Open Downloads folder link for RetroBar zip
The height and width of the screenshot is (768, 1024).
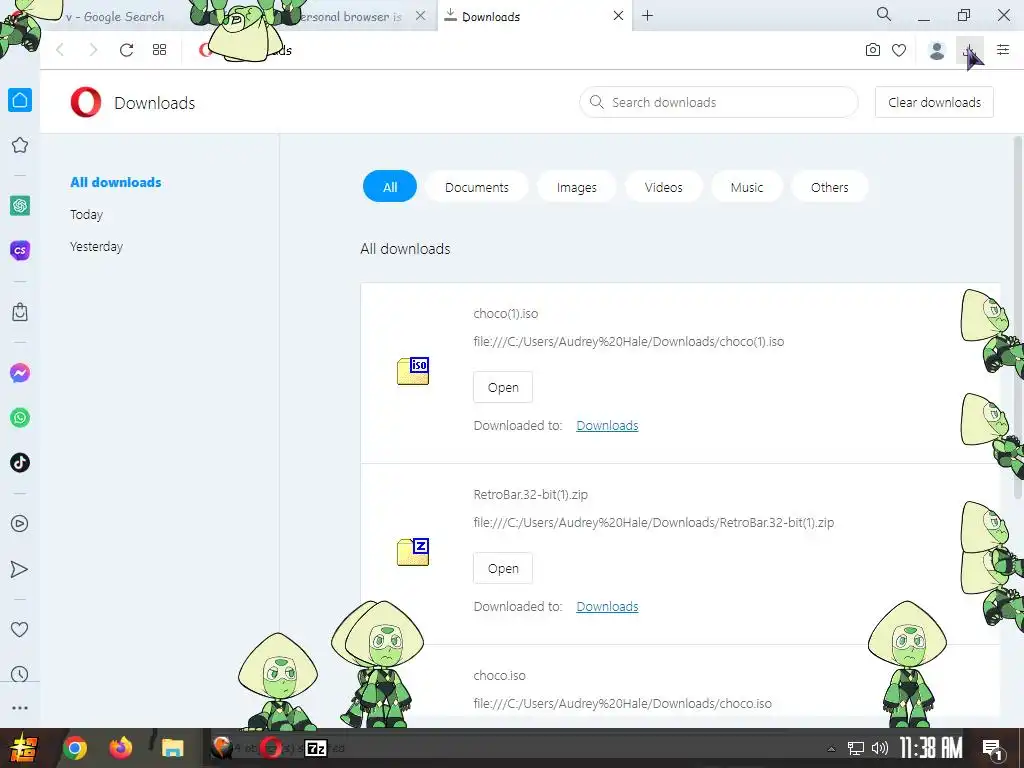coord(607,607)
